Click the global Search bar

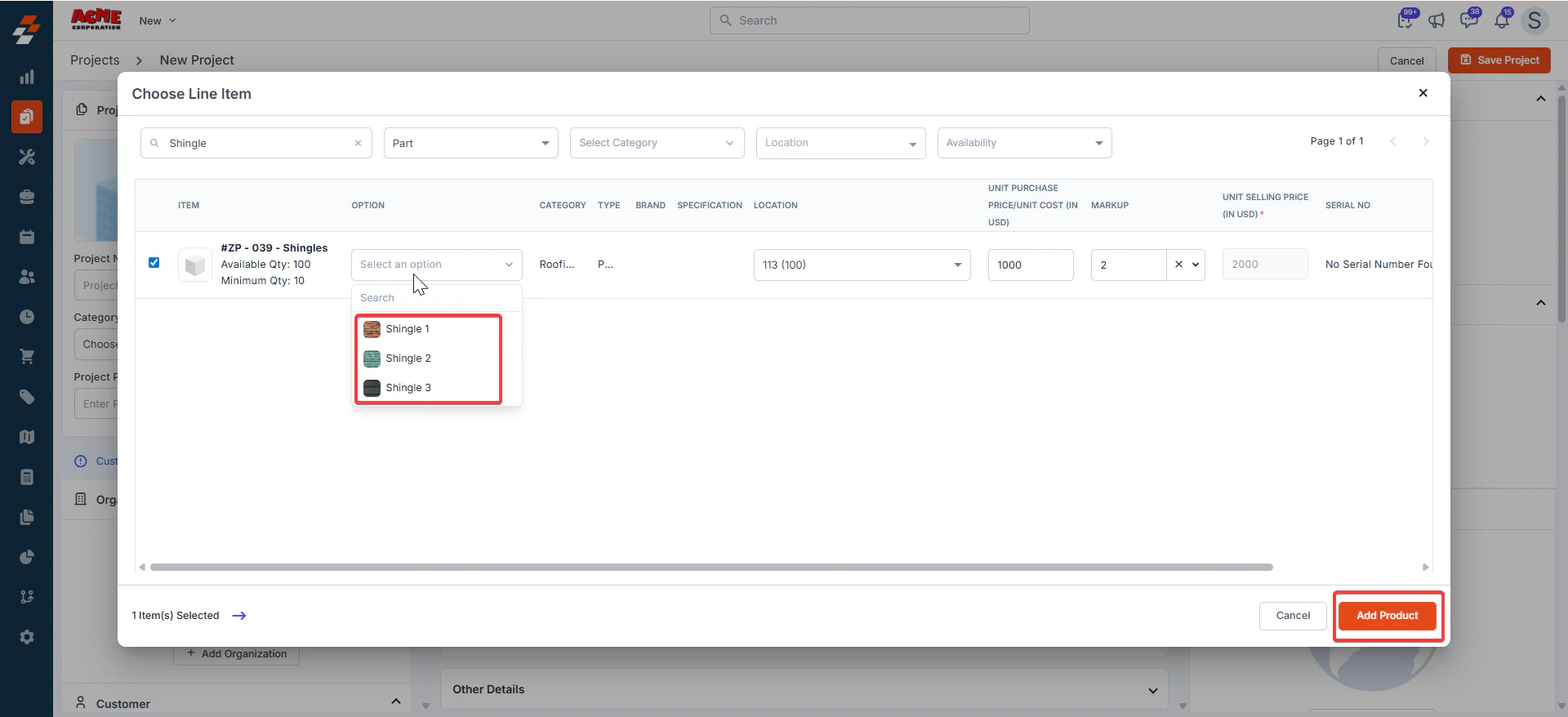pyautogui.click(x=869, y=20)
